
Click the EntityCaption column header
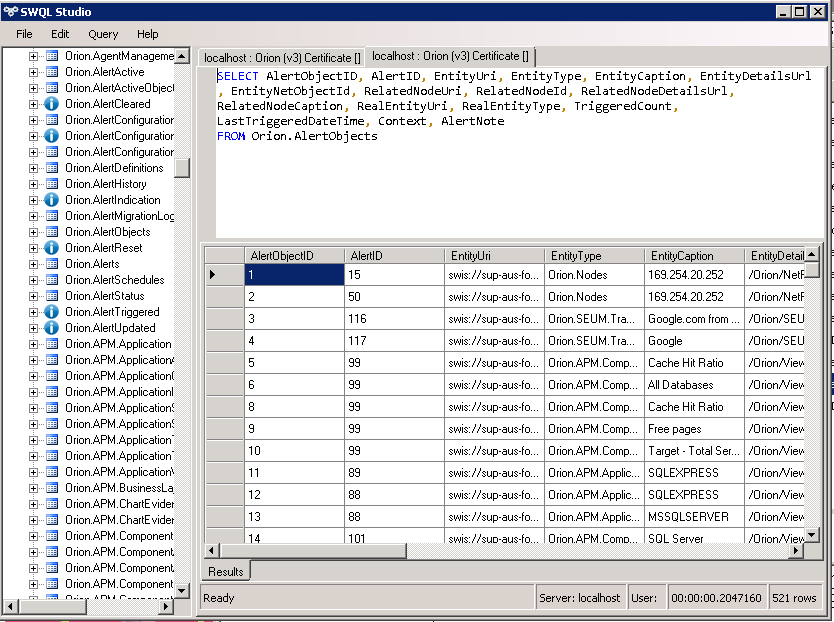click(675, 255)
